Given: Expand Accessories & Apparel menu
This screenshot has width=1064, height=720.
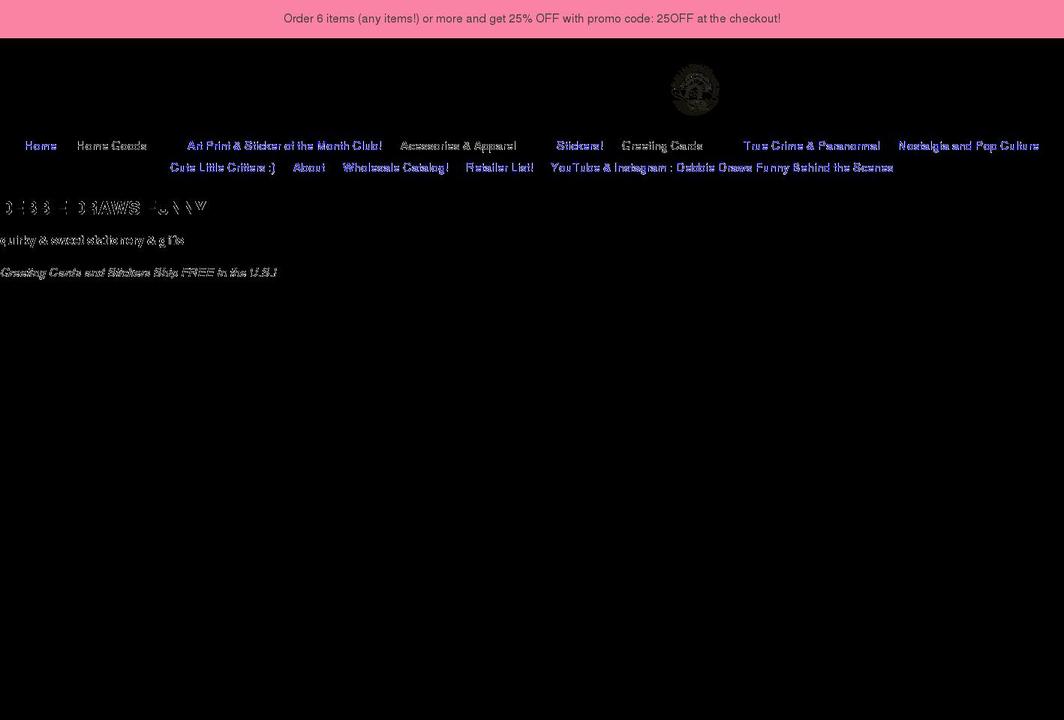Looking at the screenshot, I should pyautogui.click(x=458, y=146).
